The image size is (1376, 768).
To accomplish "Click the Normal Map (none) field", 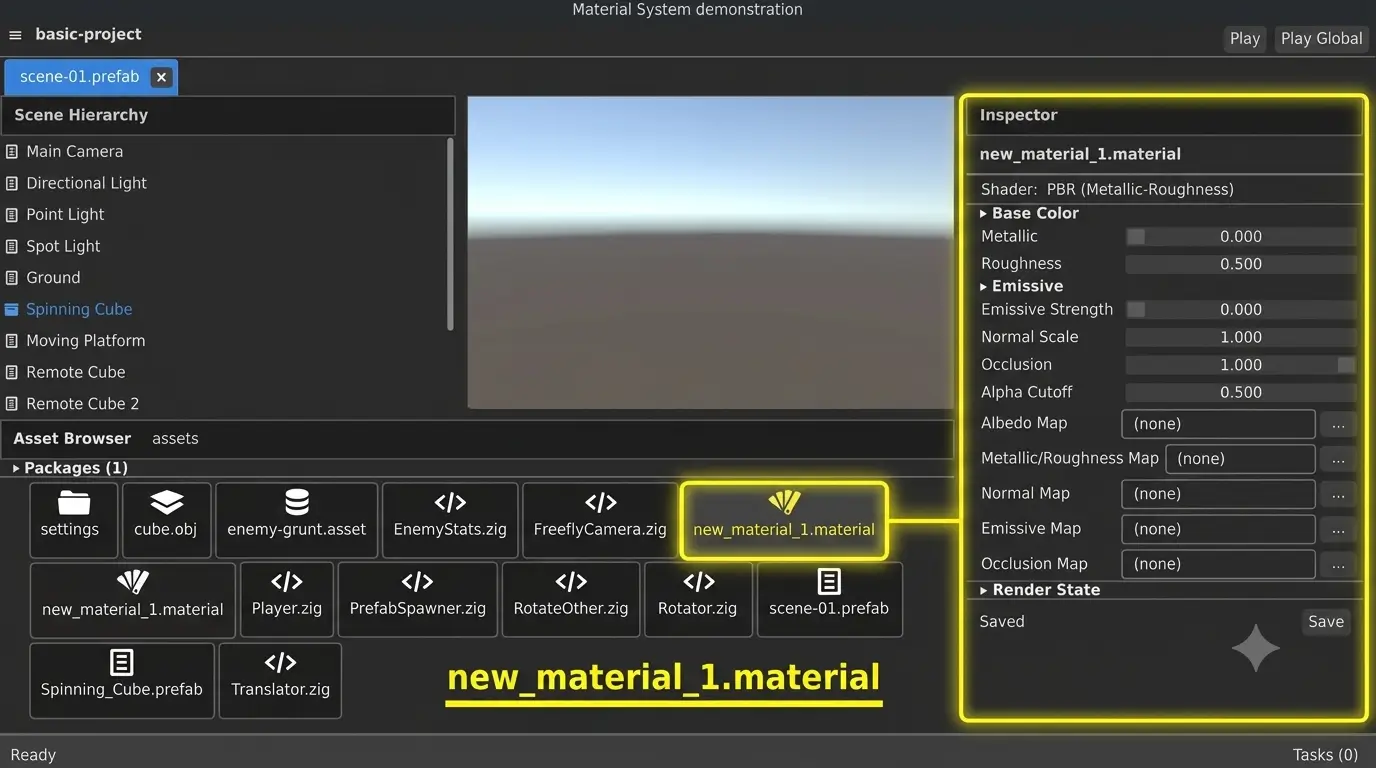I will [1218, 494].
